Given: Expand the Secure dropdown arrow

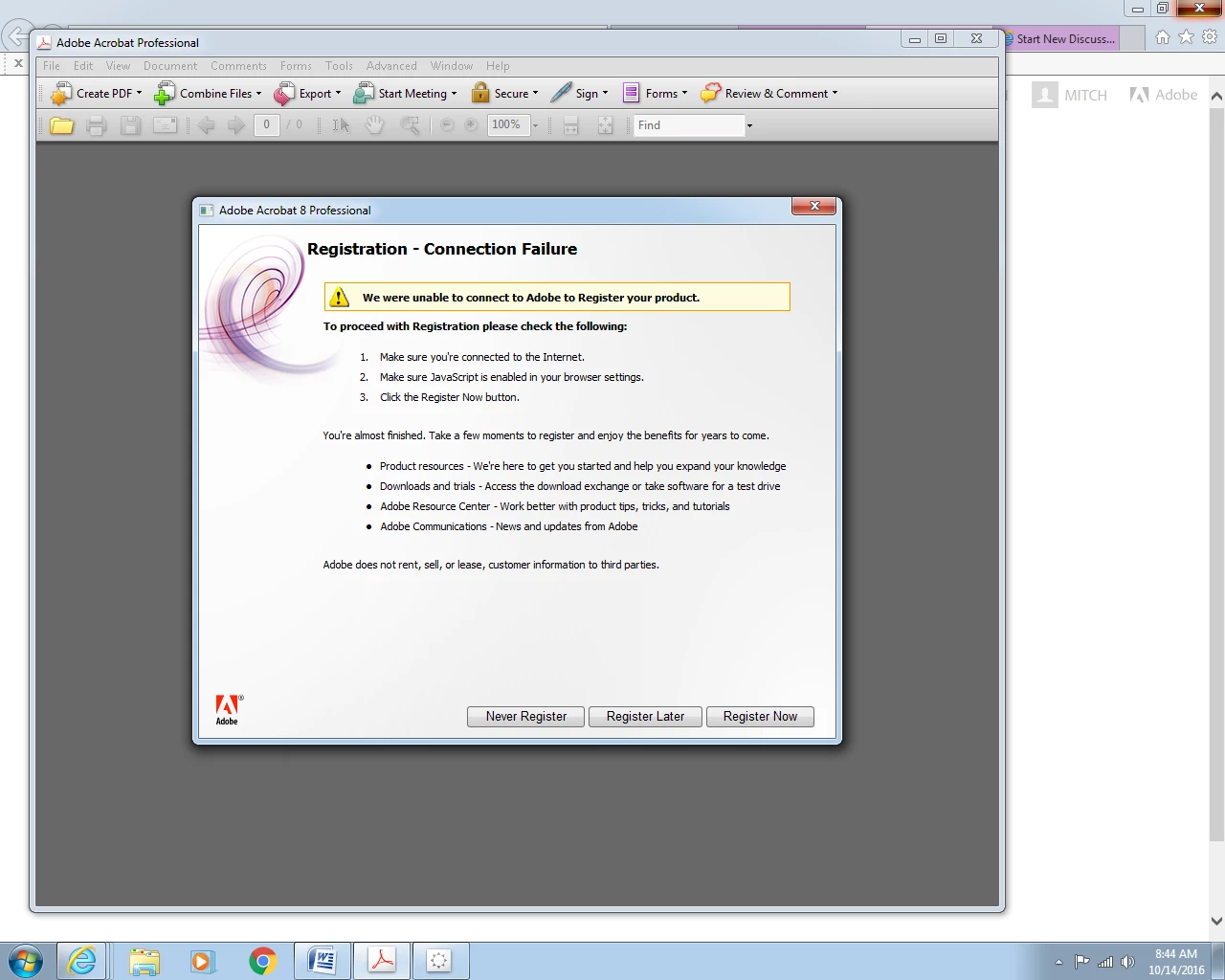Looking at the screenshot, I should tap(535, 93).
